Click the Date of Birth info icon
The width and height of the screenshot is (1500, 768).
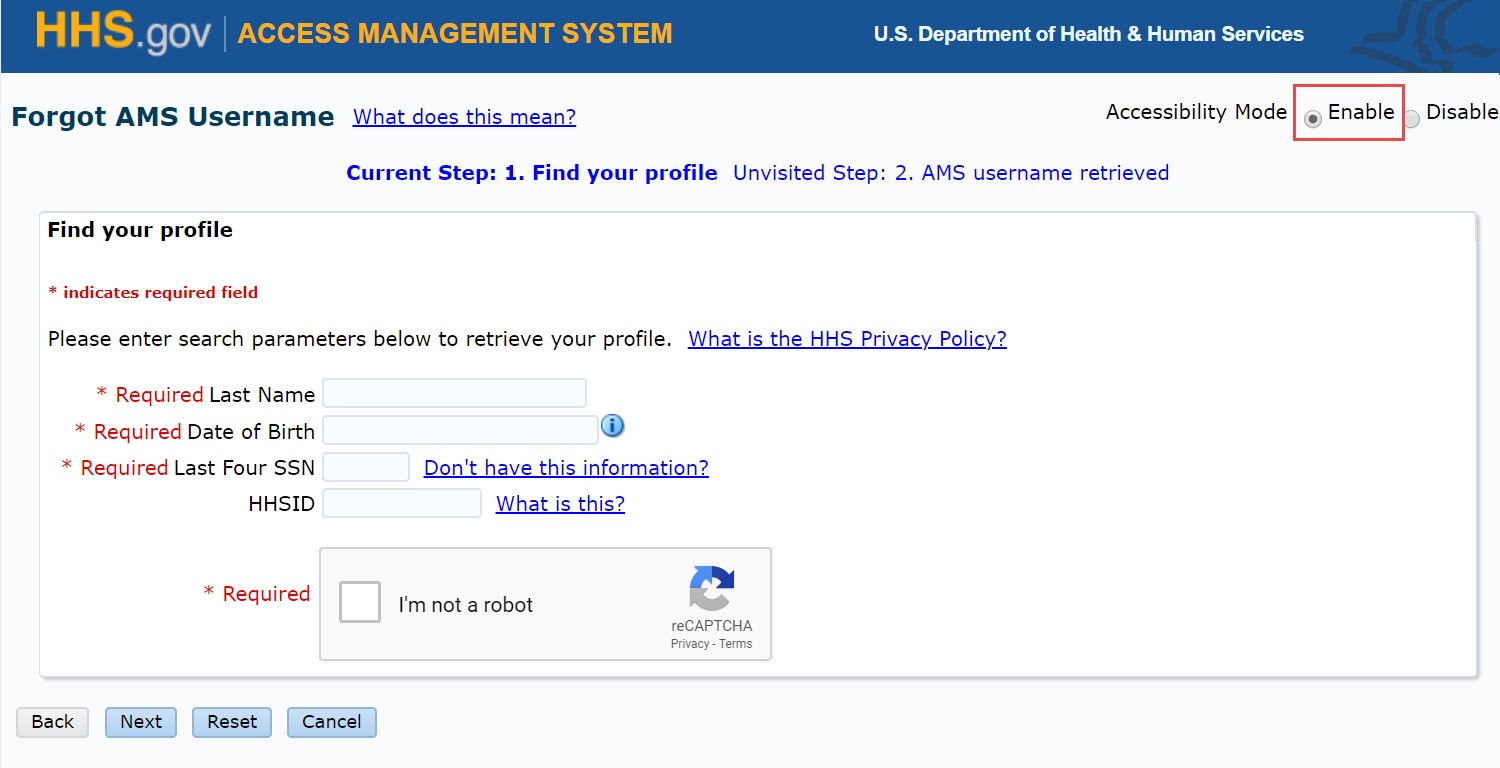[x=612, y=426]
